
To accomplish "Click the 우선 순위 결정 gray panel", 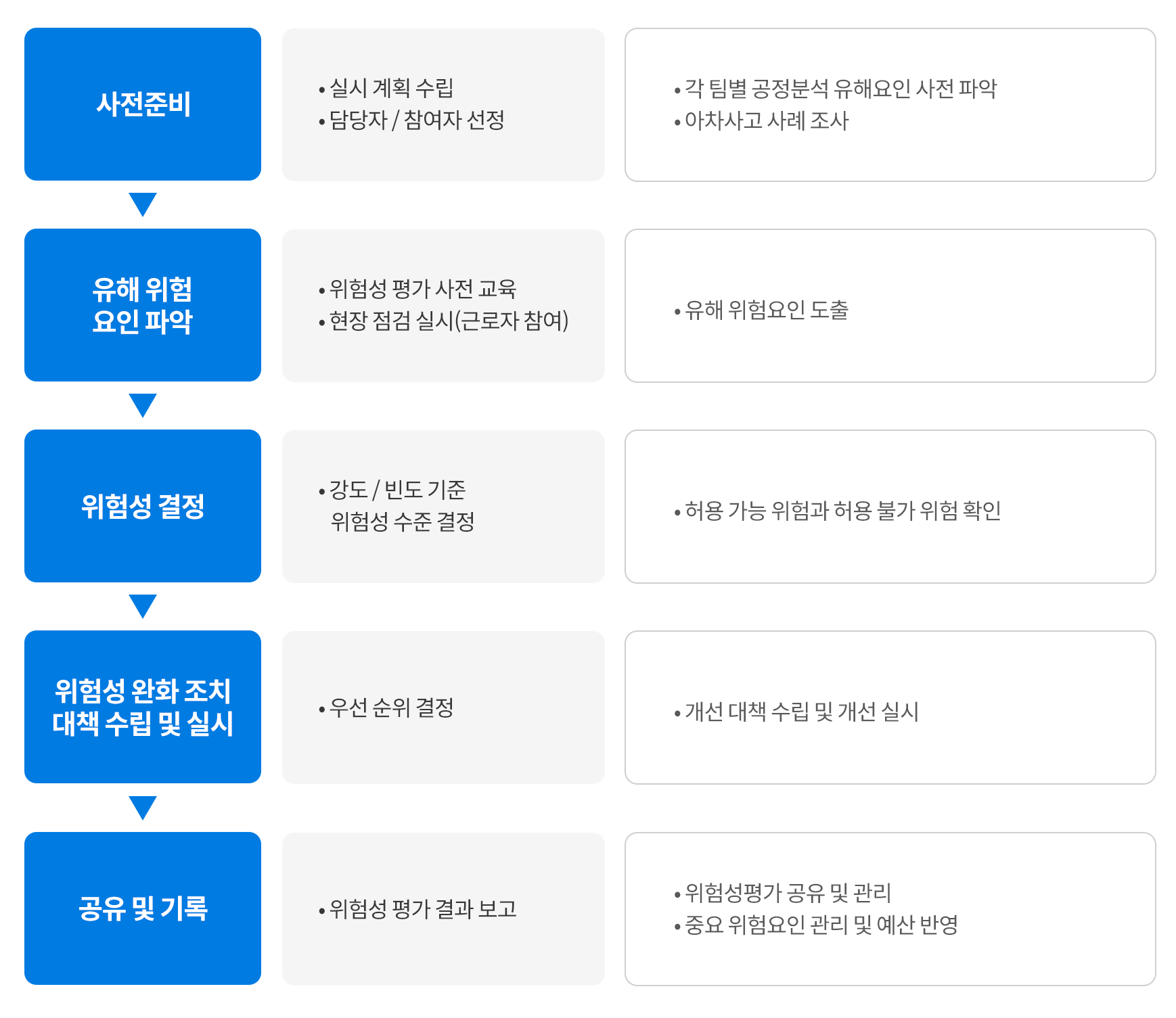I will [x=443, y=708].
